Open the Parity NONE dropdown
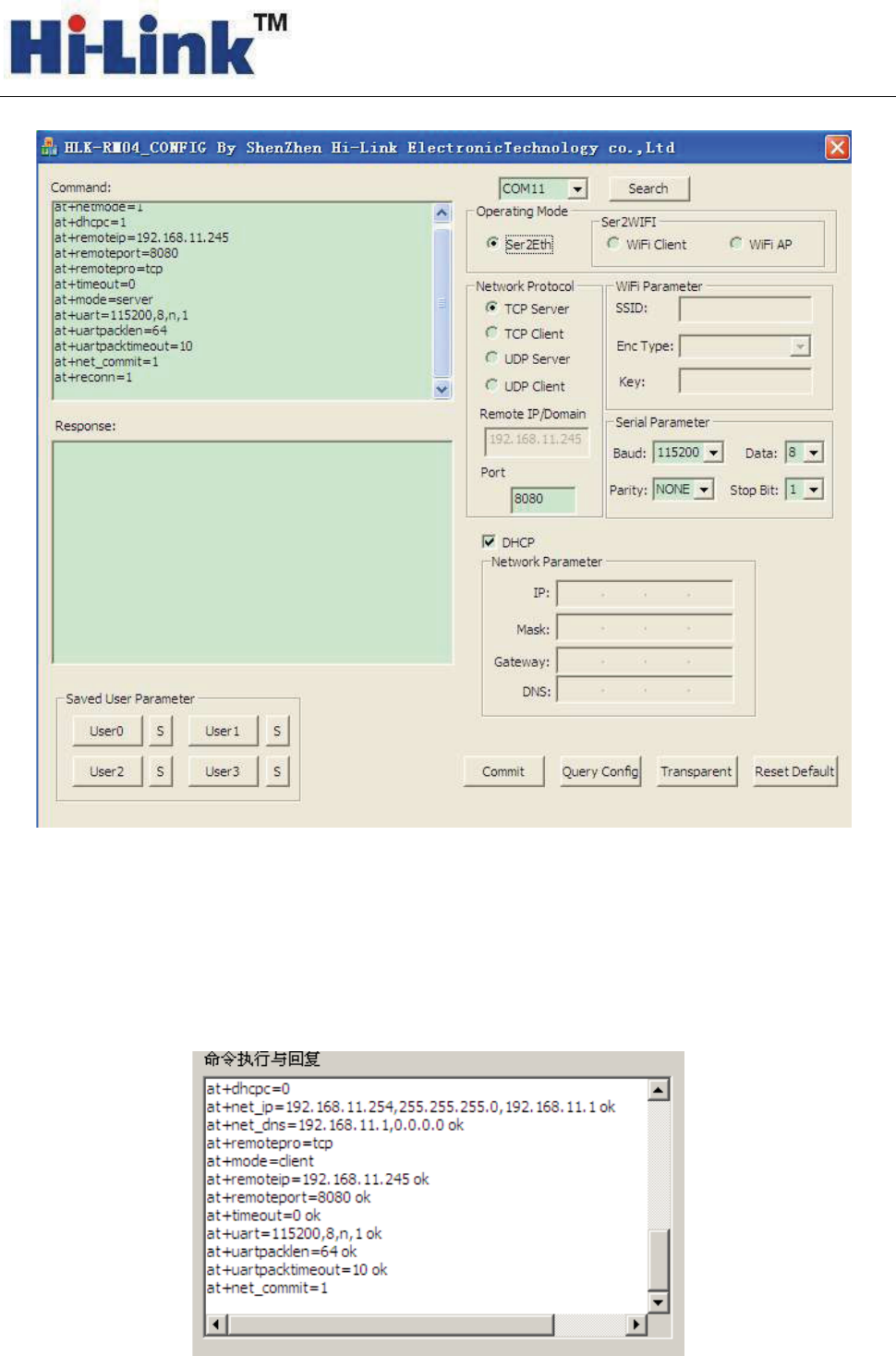The image size is (896, 1356). tap(705, 490)
